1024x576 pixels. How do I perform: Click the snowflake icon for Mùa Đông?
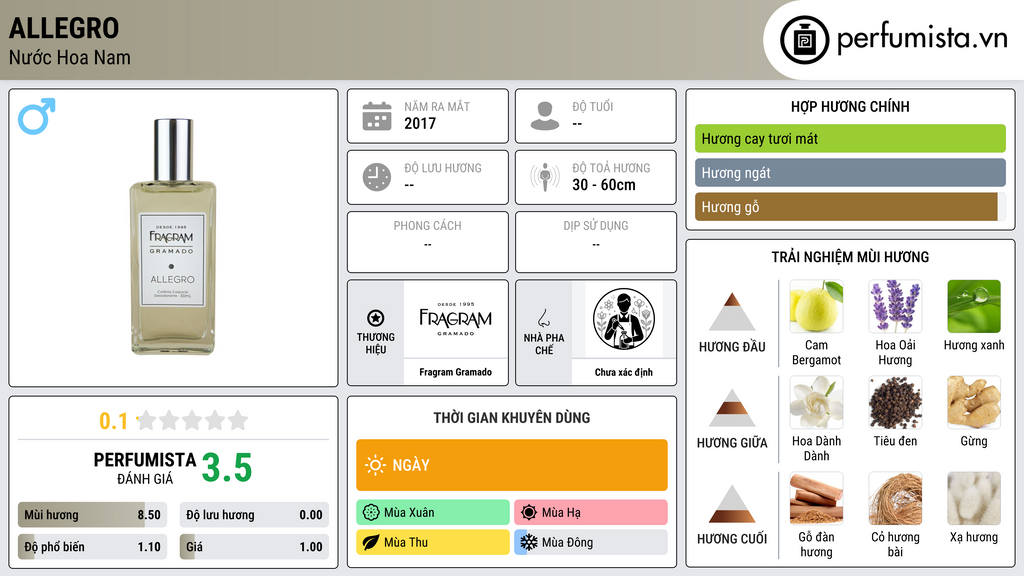tap(529, 542)
